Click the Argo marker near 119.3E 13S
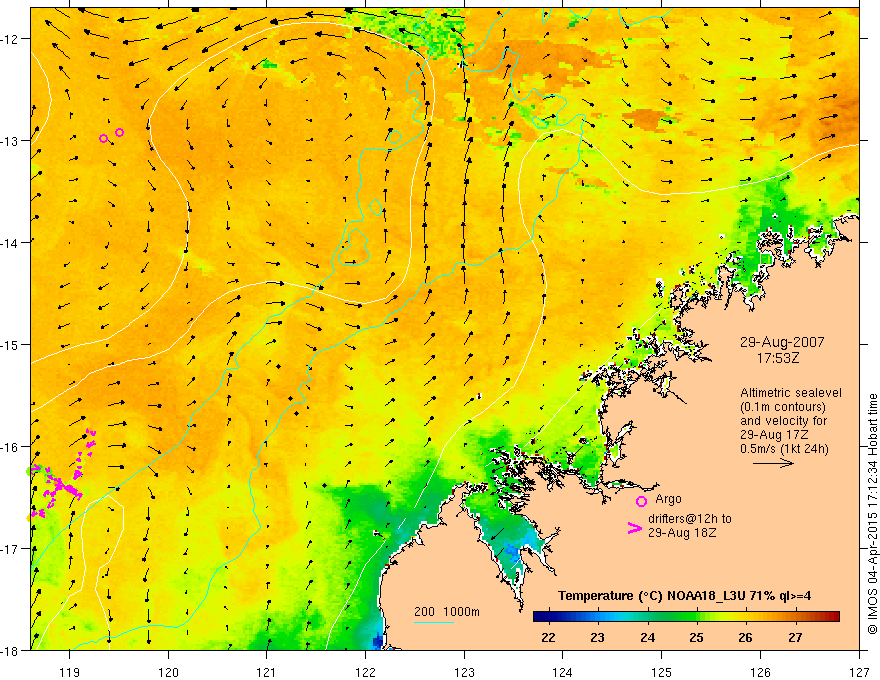The width and height of the screenshot is (880, 680). coord(103,139)
